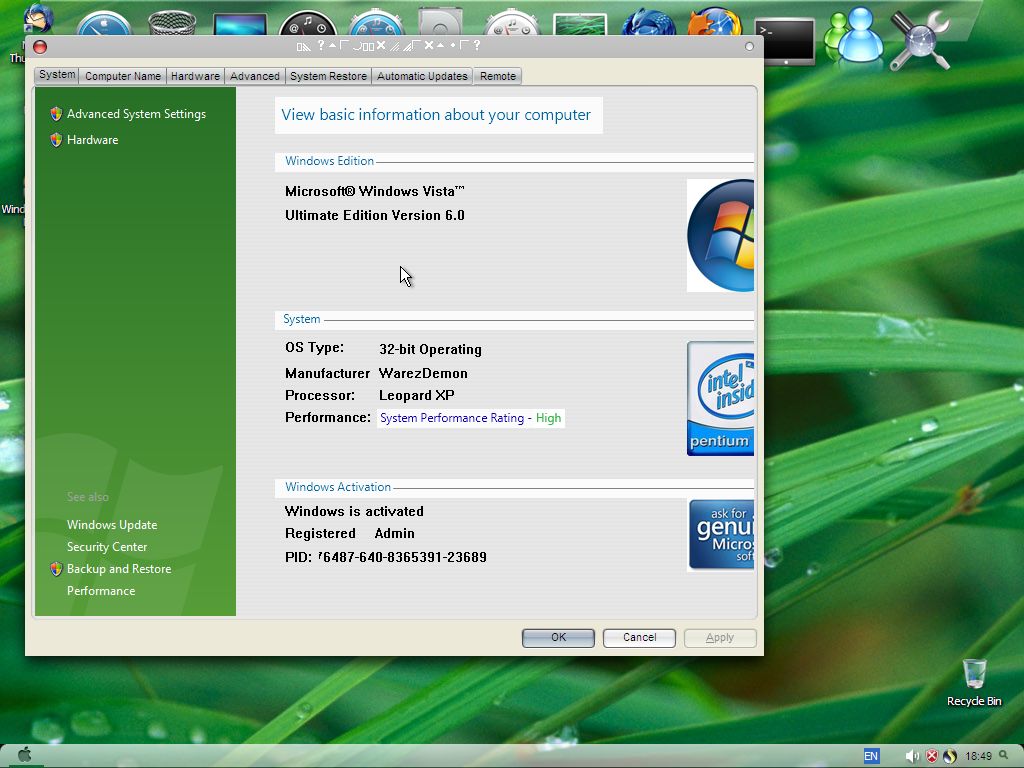
Task: Click the Ultimate Edition Version 6.0 text
Action: 375,216
